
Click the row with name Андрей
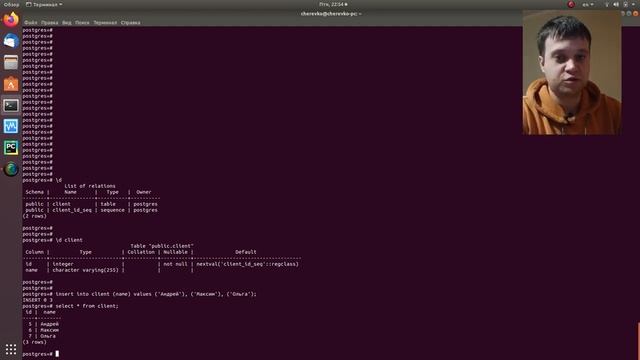[43, 324]
